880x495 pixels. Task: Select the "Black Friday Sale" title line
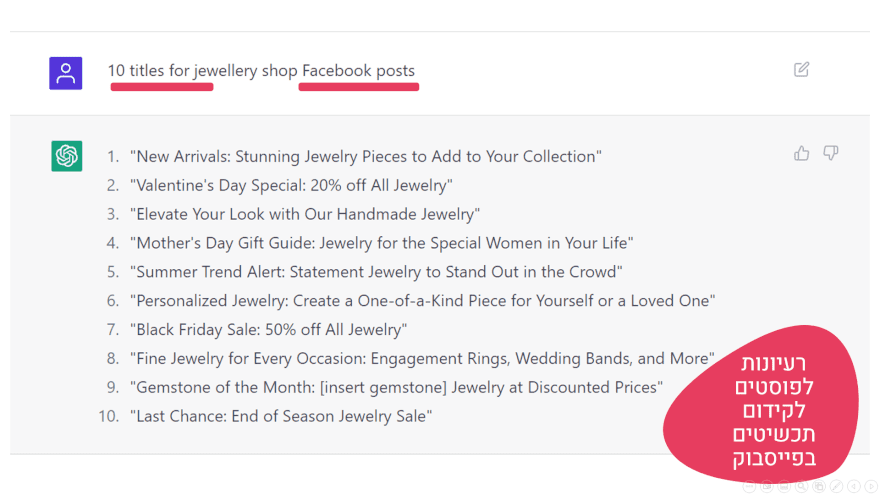268,330
